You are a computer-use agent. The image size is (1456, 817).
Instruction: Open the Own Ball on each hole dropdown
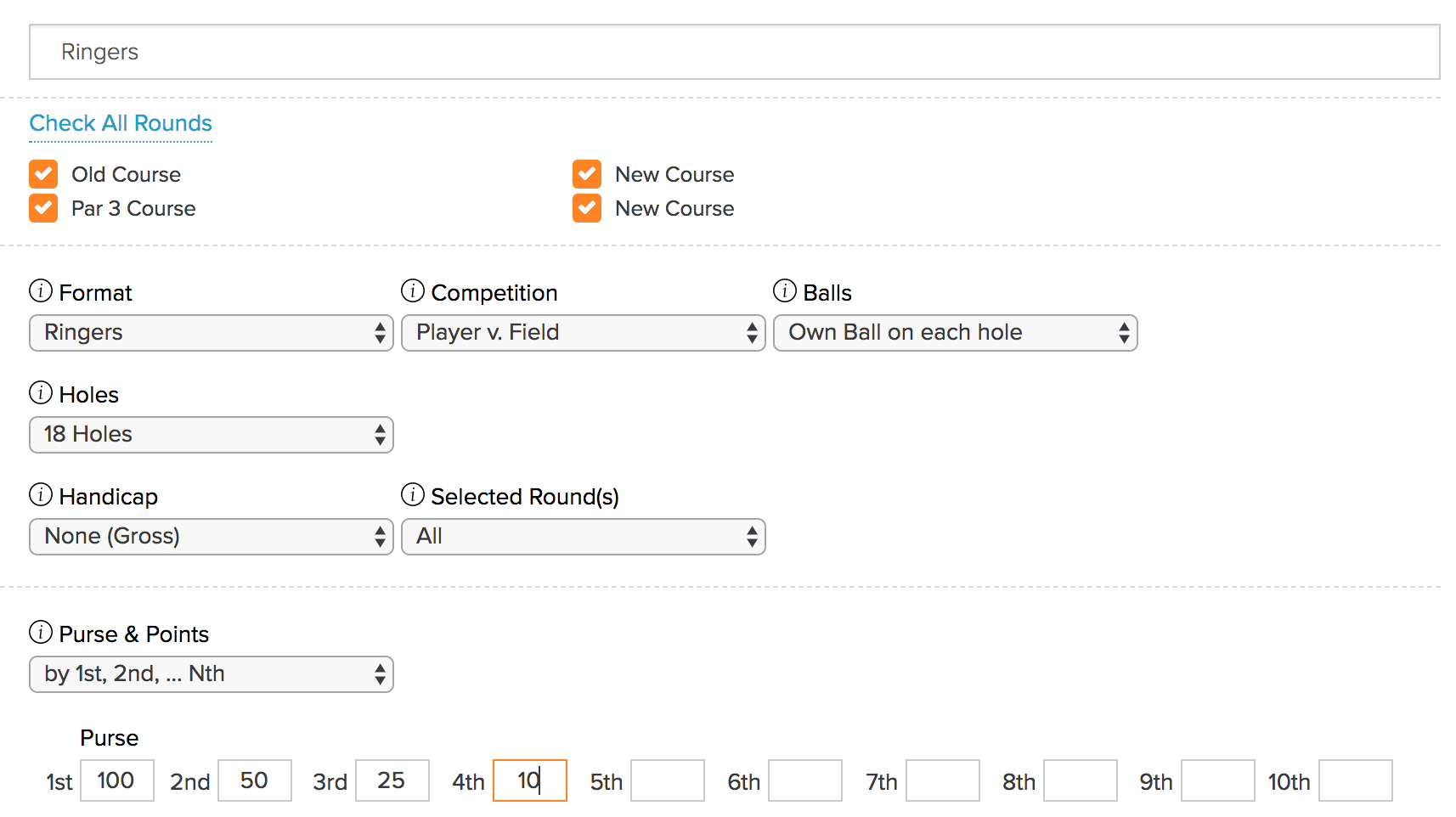pyautogui.click(x=955, y=333)
